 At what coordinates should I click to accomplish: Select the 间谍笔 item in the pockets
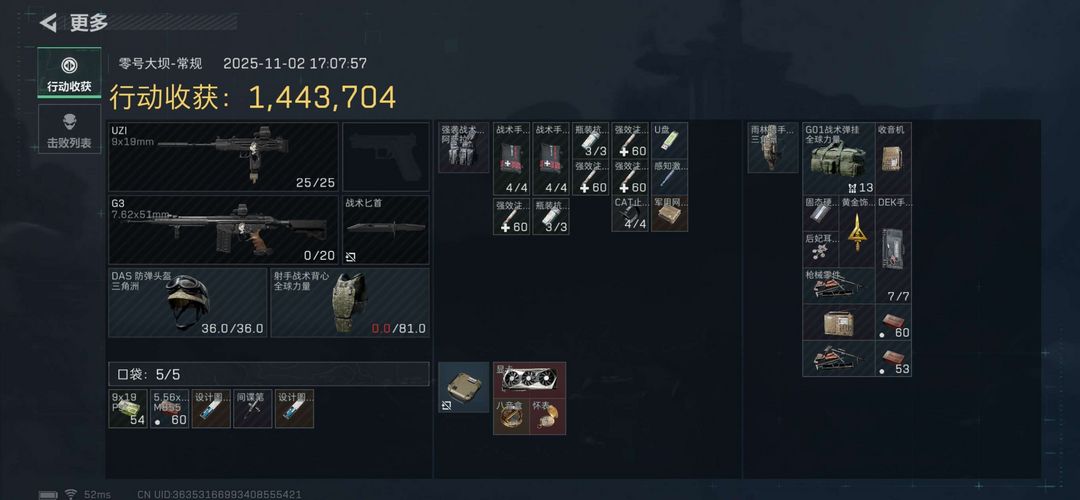pos(252,408)
